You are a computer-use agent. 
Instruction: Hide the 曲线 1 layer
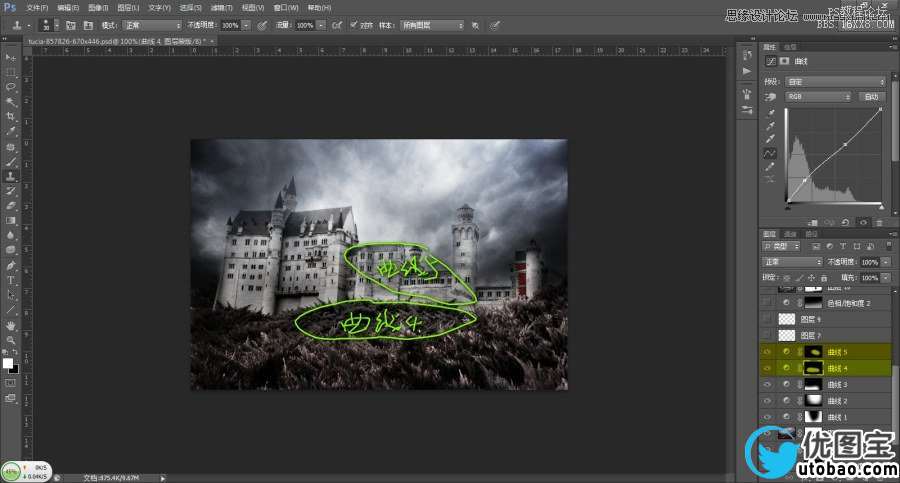click(x=767, y=417)
